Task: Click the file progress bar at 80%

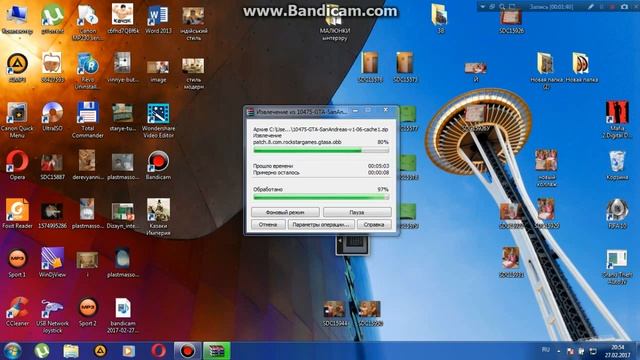Action: click(321, 150)
